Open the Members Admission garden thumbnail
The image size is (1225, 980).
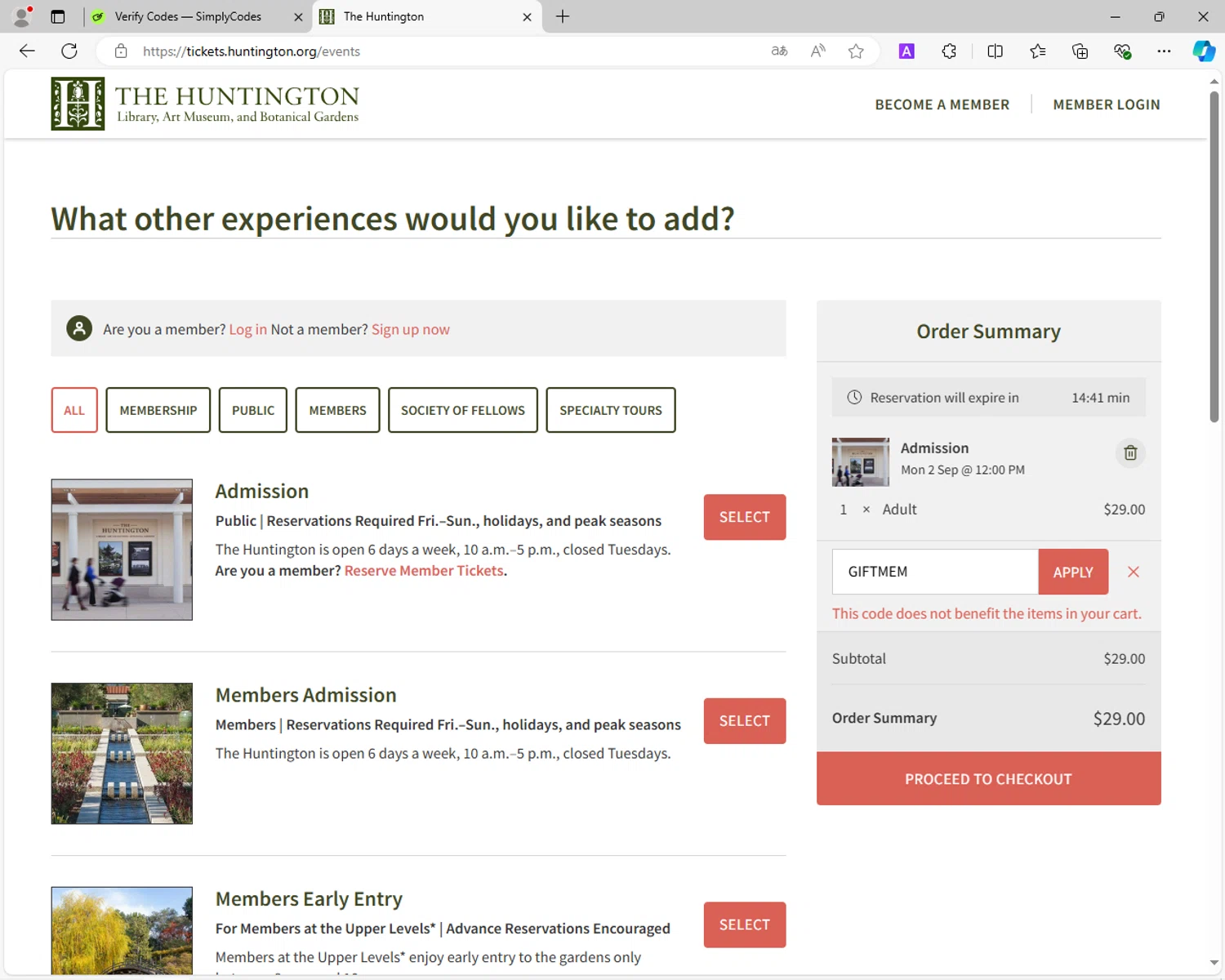pos(122,753)
